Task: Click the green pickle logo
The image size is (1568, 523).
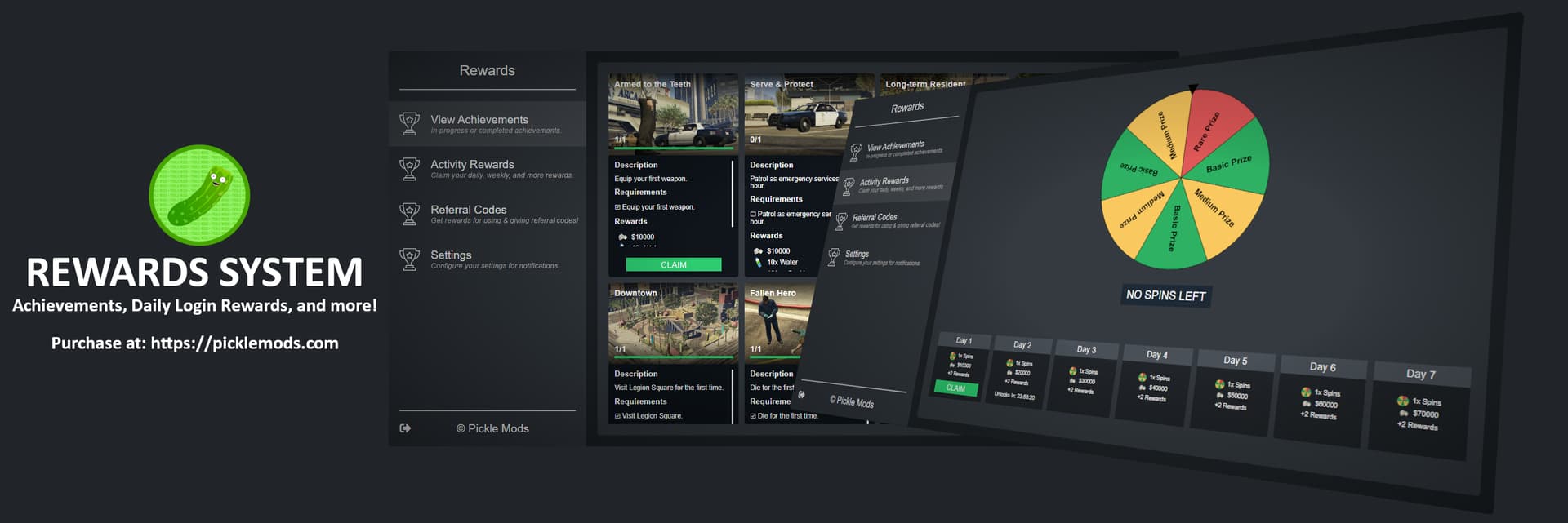Action: pos(199,195)
